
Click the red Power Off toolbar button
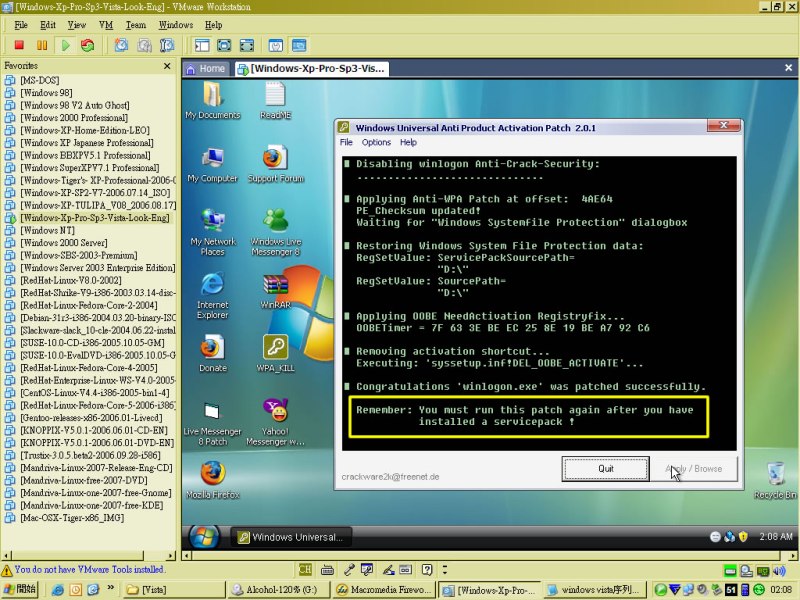coord(19,45)
